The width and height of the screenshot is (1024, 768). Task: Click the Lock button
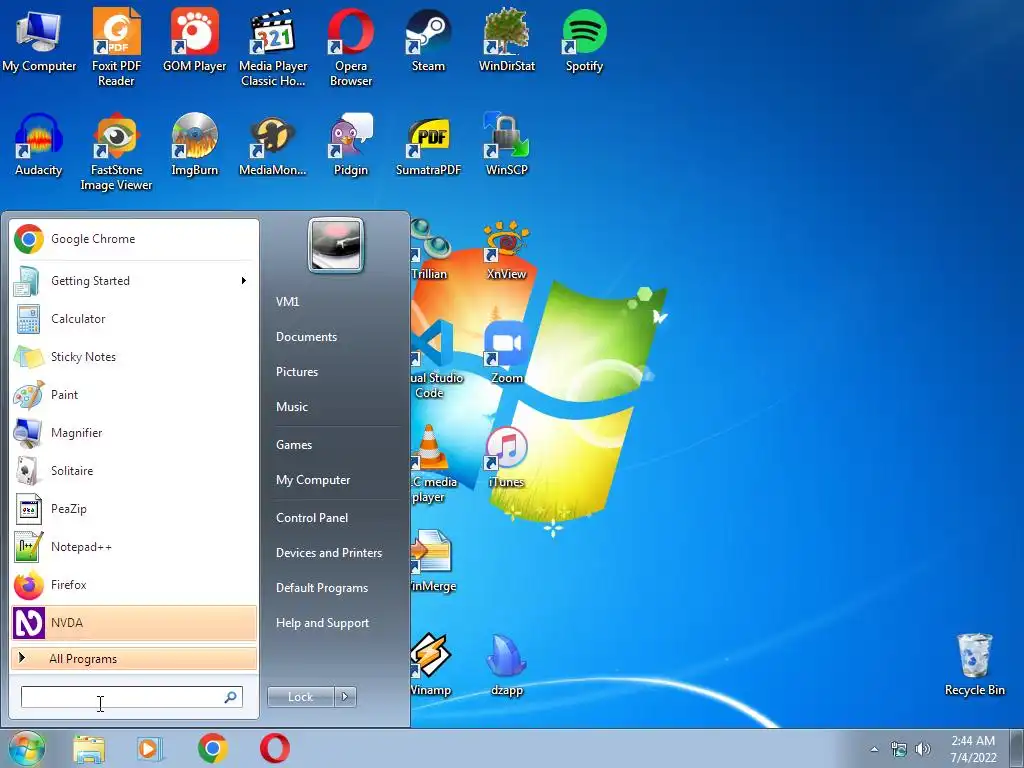pos(300,697)
